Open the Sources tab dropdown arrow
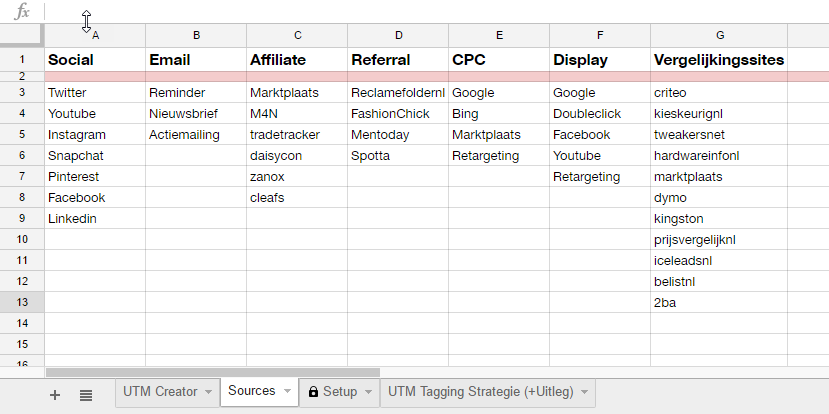The width and height of the screenshot is (829, 414). pos(288,391)
